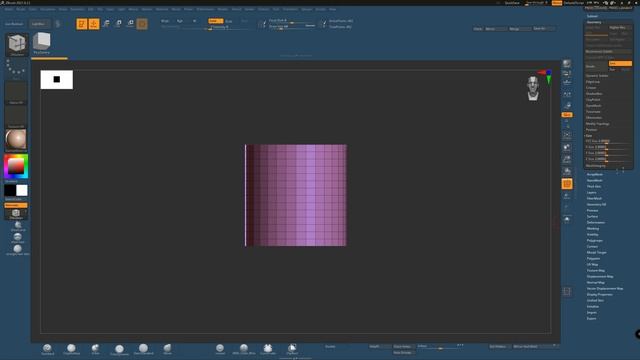Expand the Polygroups palette section
Viewport: 640px width, 360px height.
pos(594,240)
